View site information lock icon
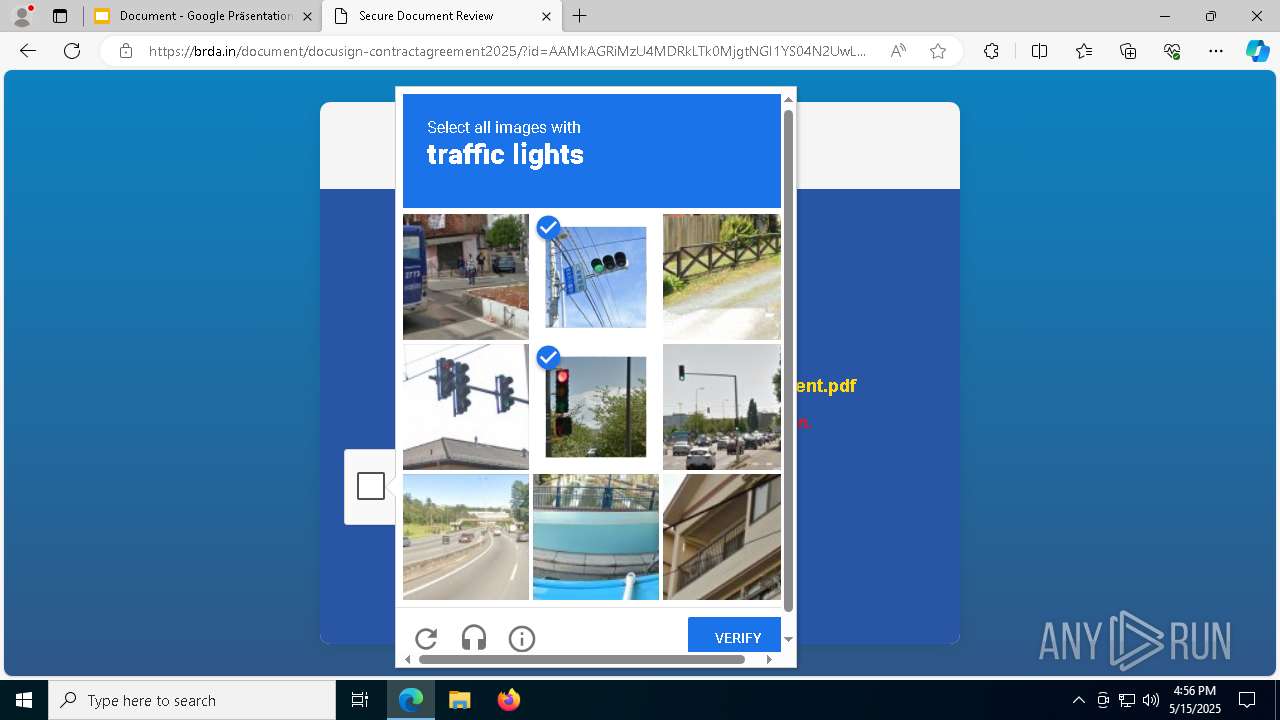This screenshot has width=1280, height=720. point(126,51)
